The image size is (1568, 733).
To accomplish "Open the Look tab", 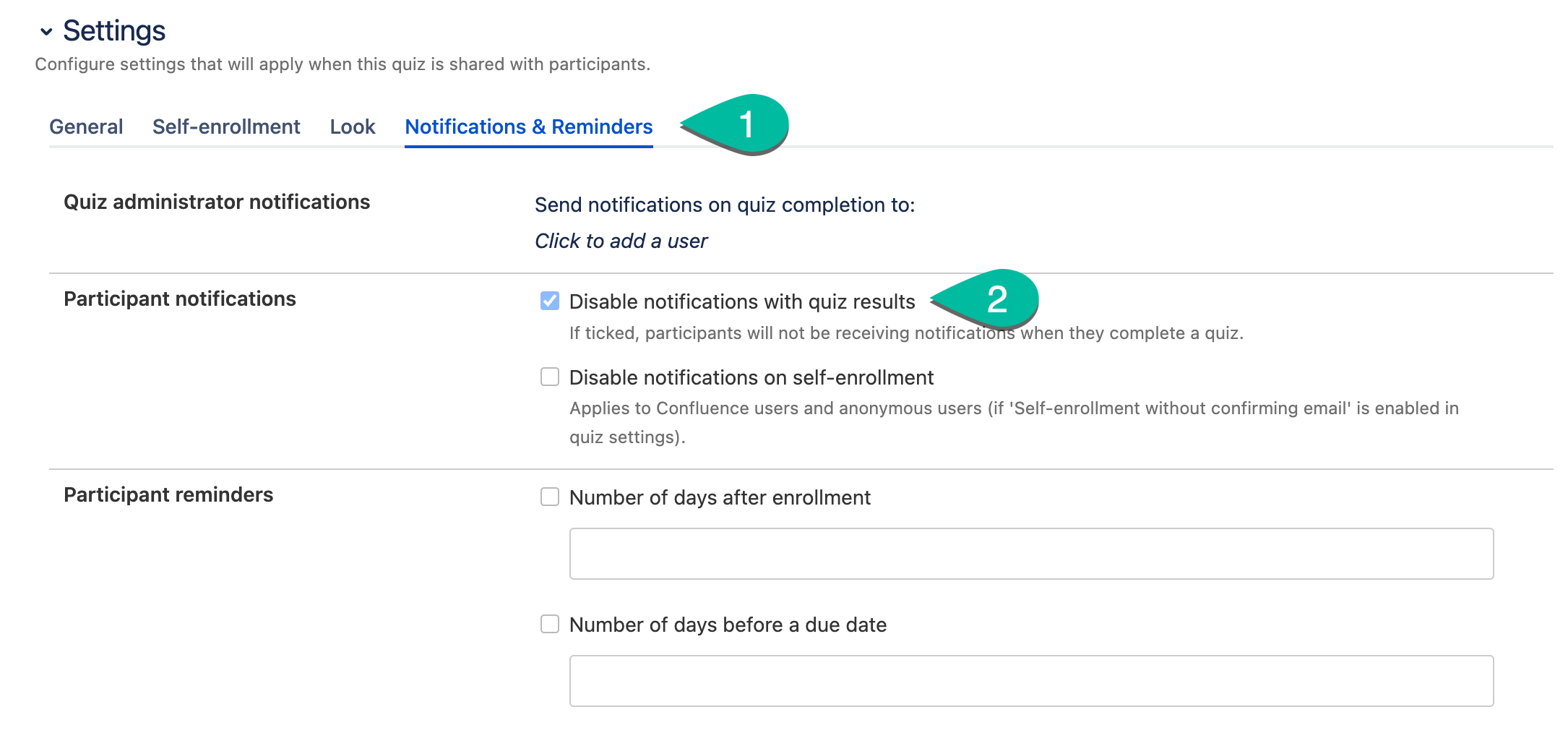I will pyautogui.click(x=353, y=127).
